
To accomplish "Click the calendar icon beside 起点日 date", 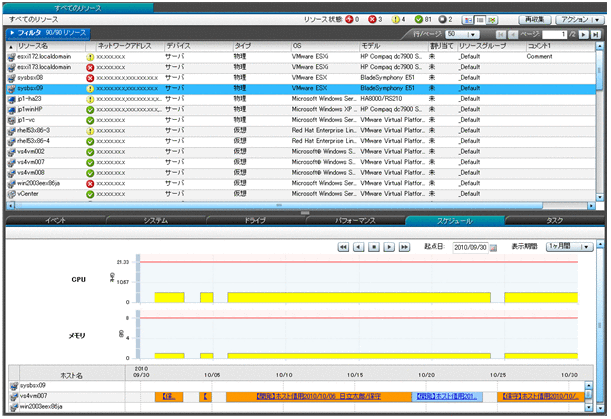I will (492, 246).
